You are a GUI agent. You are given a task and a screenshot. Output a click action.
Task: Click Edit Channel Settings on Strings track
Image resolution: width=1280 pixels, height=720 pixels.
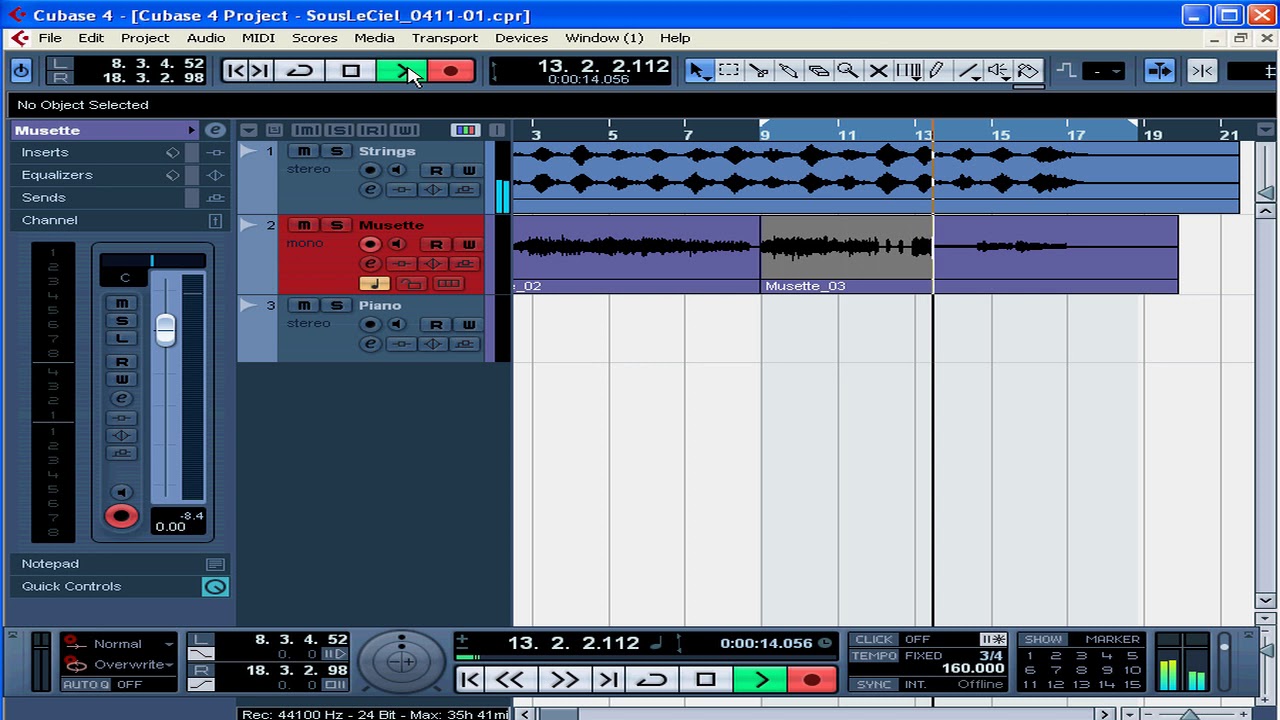pyautogui.click(x=370, y=190)
